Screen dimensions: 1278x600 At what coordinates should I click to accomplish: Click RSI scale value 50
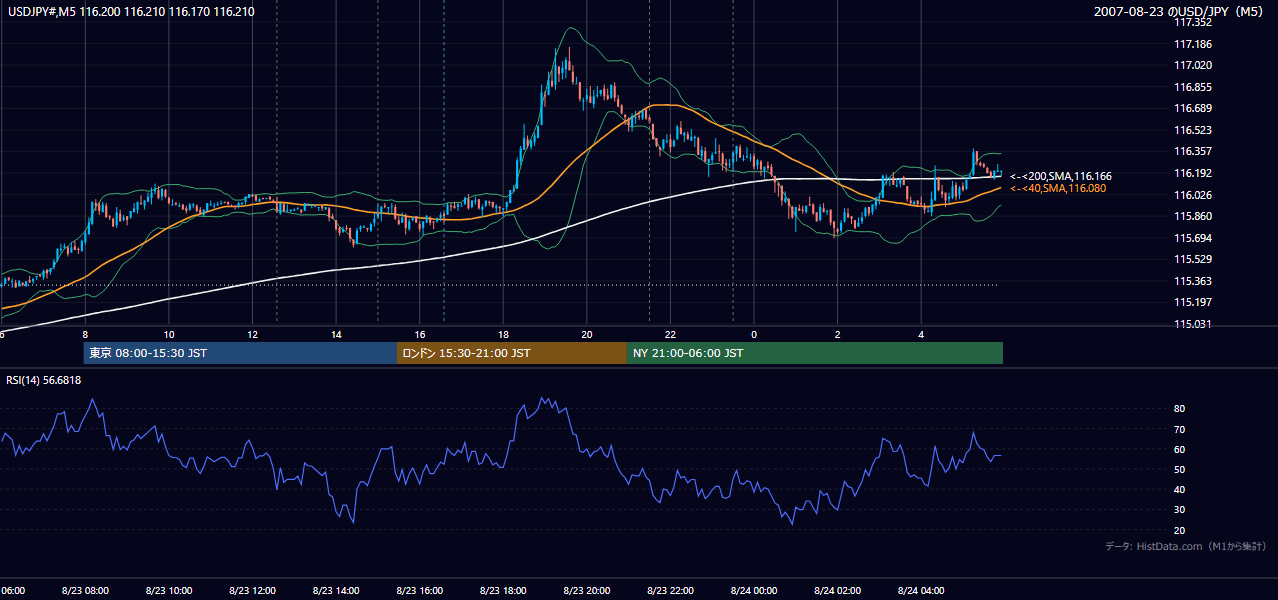[1179, 469]
